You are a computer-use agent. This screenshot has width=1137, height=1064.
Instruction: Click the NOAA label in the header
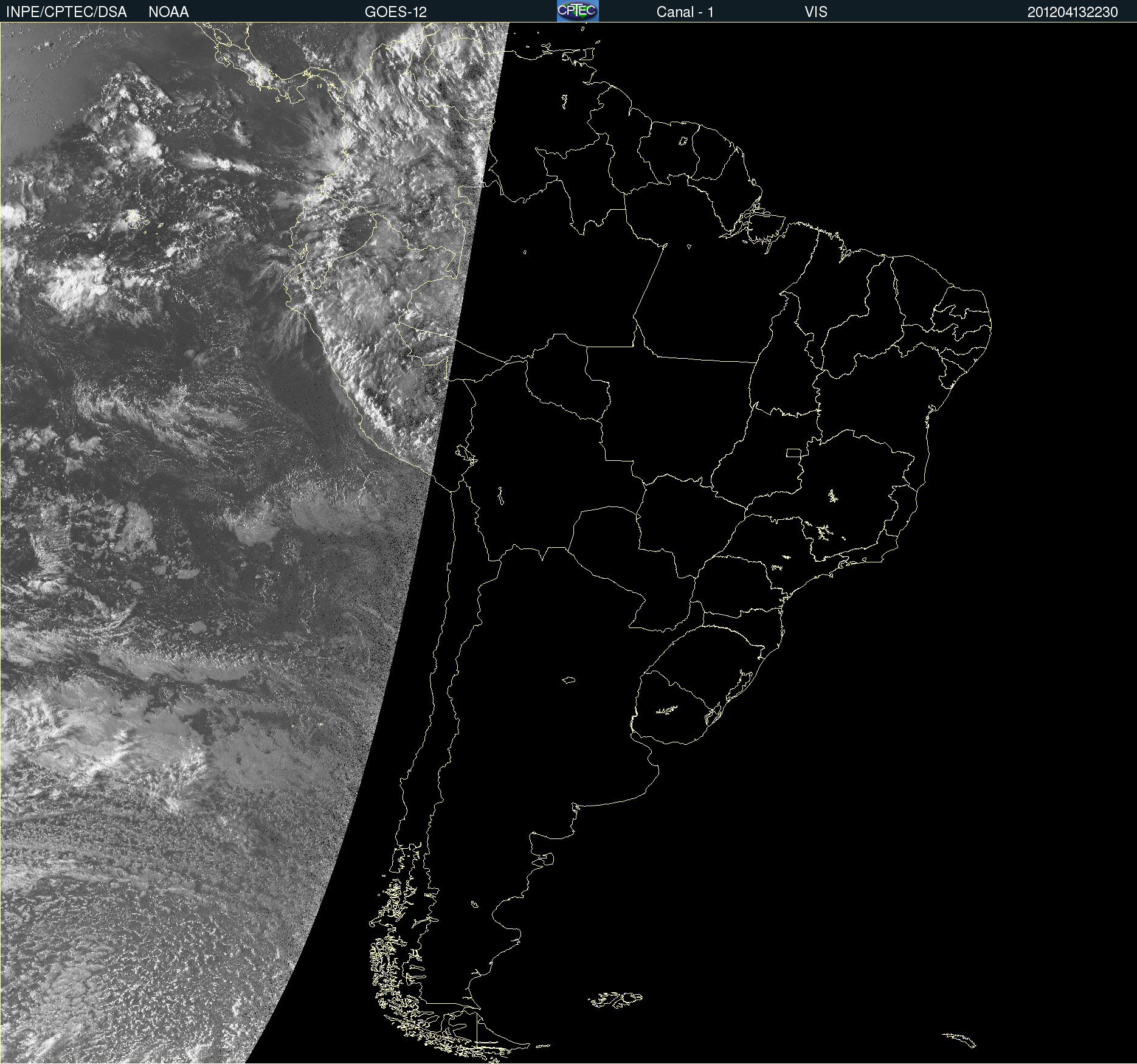click(x=168, y=12)
